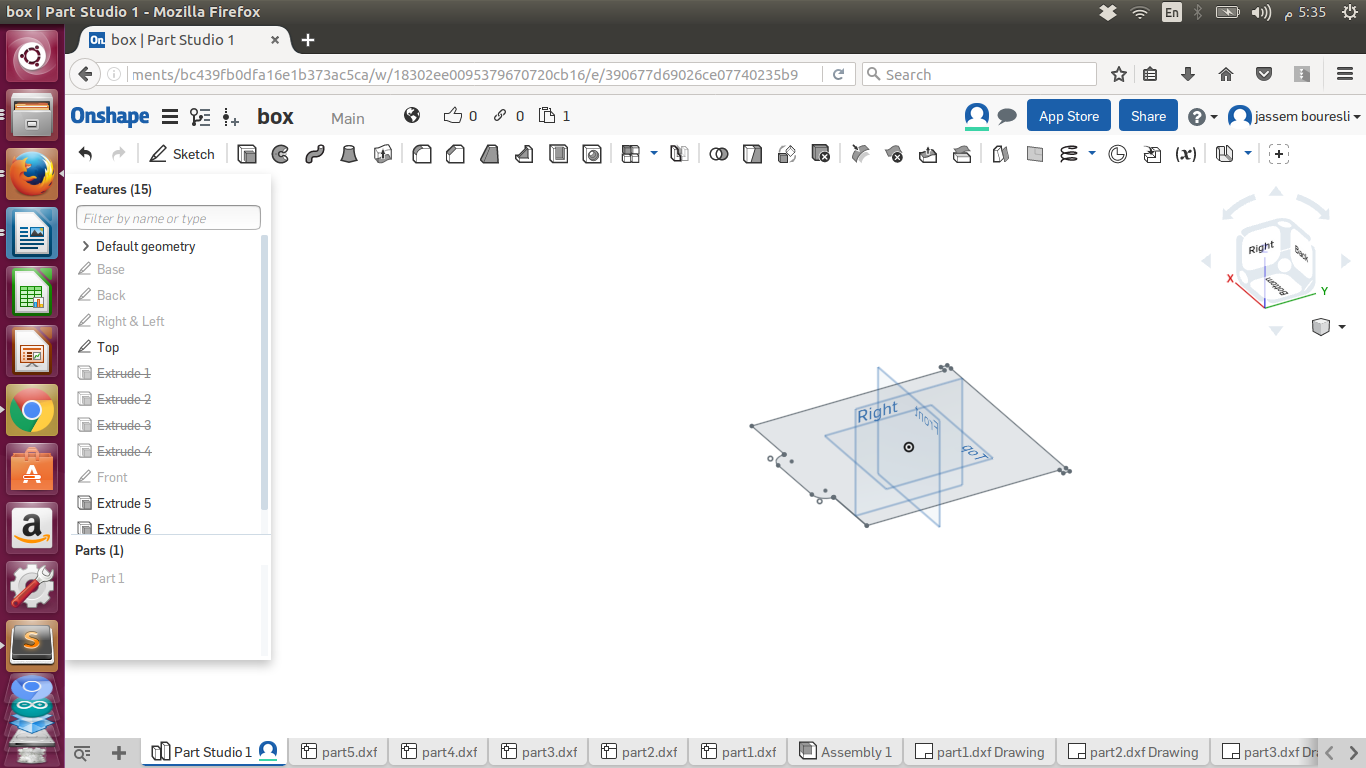Open the pattern tools dropdown arrow
This screenshot has height=768, width=1366.
coord(654,153)
